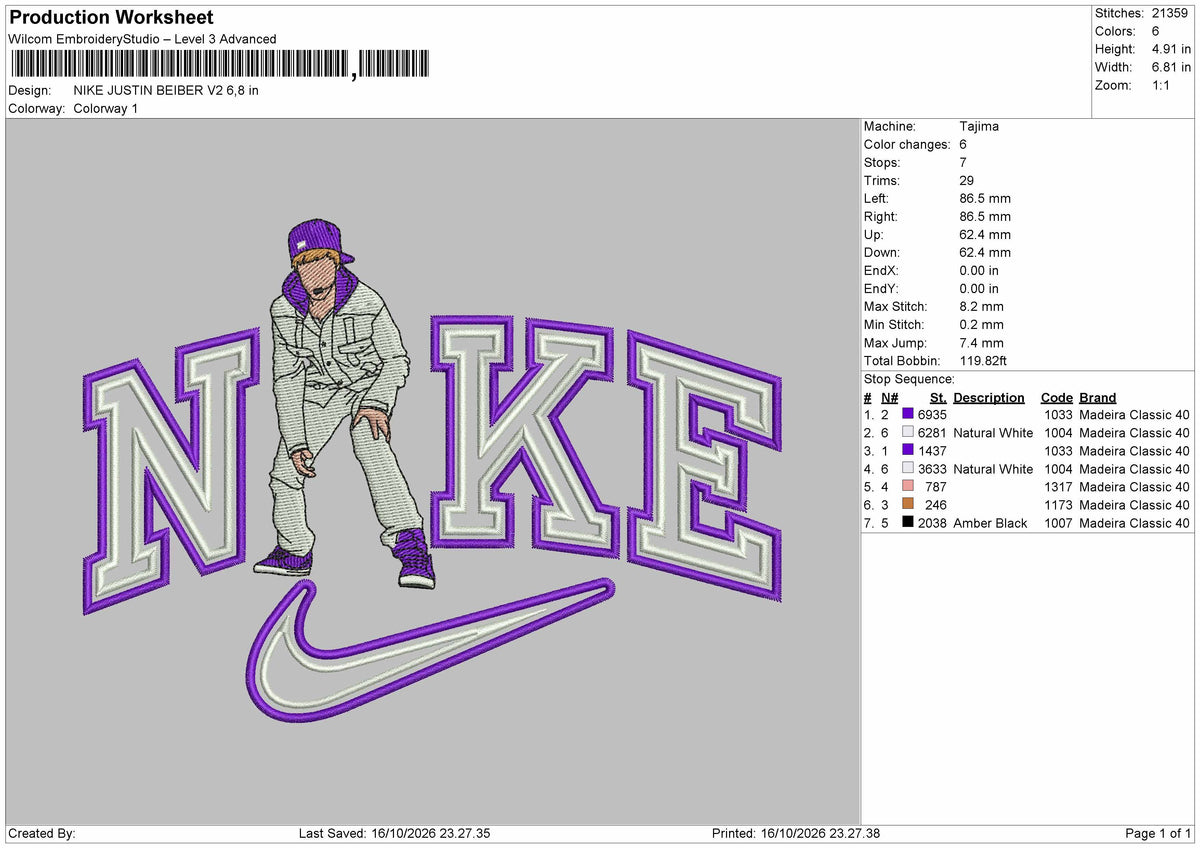Image resolution: width=1200 pixels, height=848 pixels.
Task: Select Min Stitch value "0.2 mm"
Action: [x=981, y=324]
